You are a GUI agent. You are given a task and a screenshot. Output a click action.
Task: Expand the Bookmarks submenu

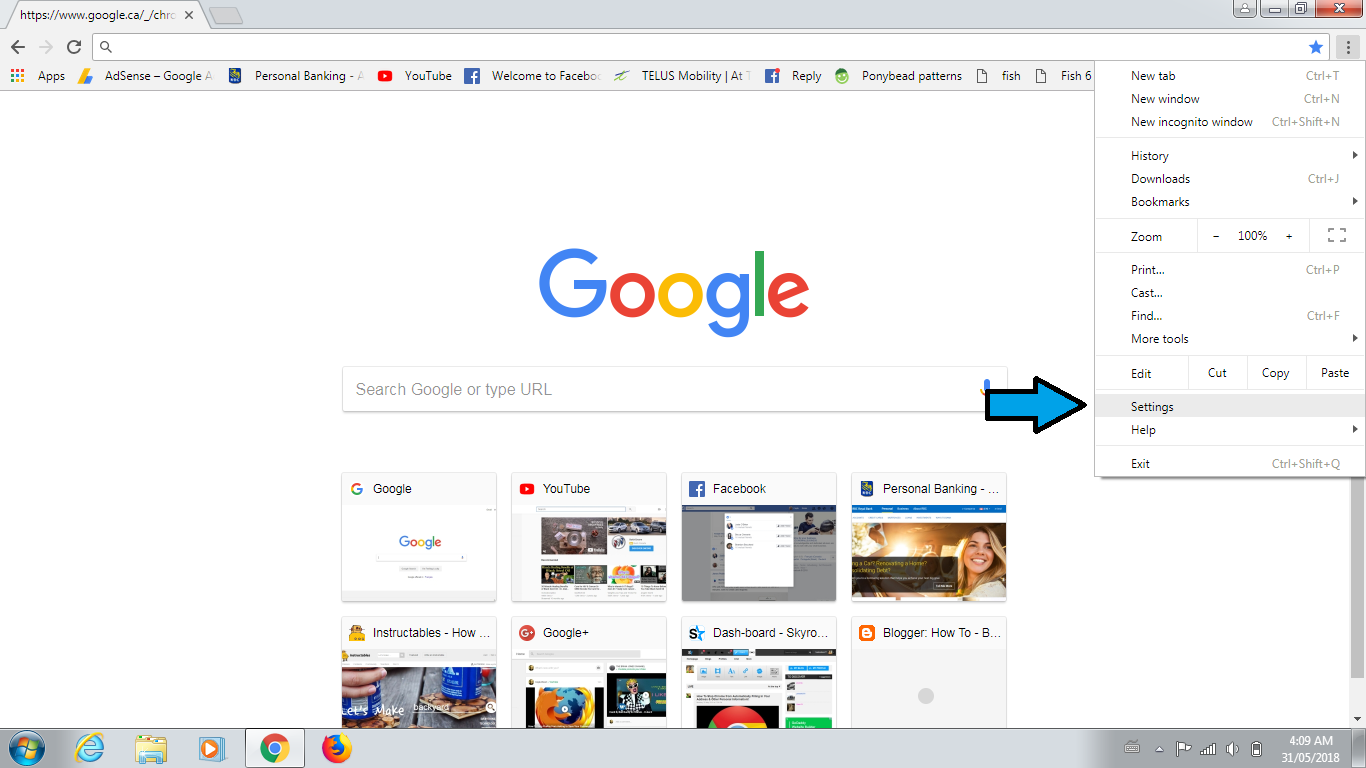(1230, 202)
